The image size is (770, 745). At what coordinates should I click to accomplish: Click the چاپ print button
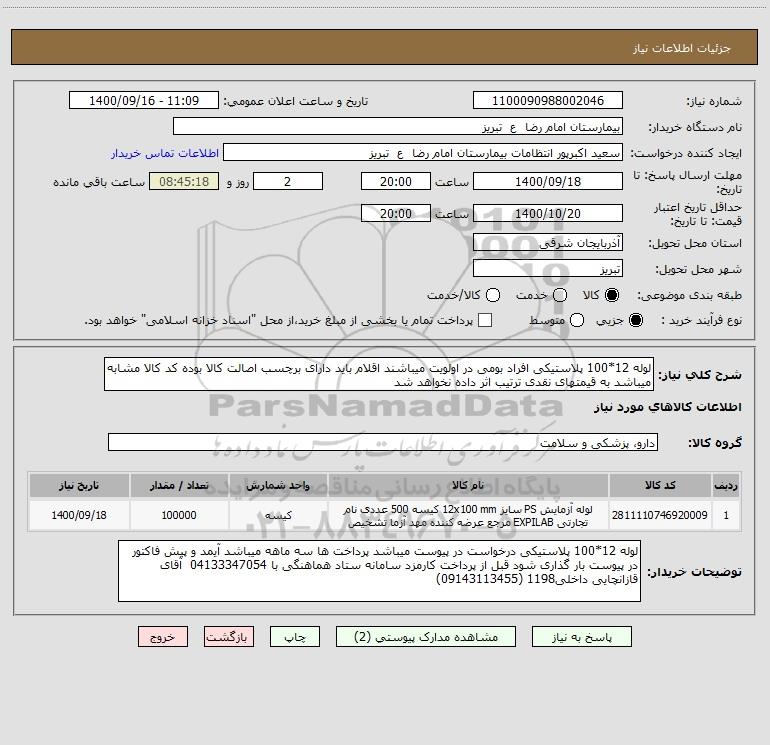click(295, 637)
